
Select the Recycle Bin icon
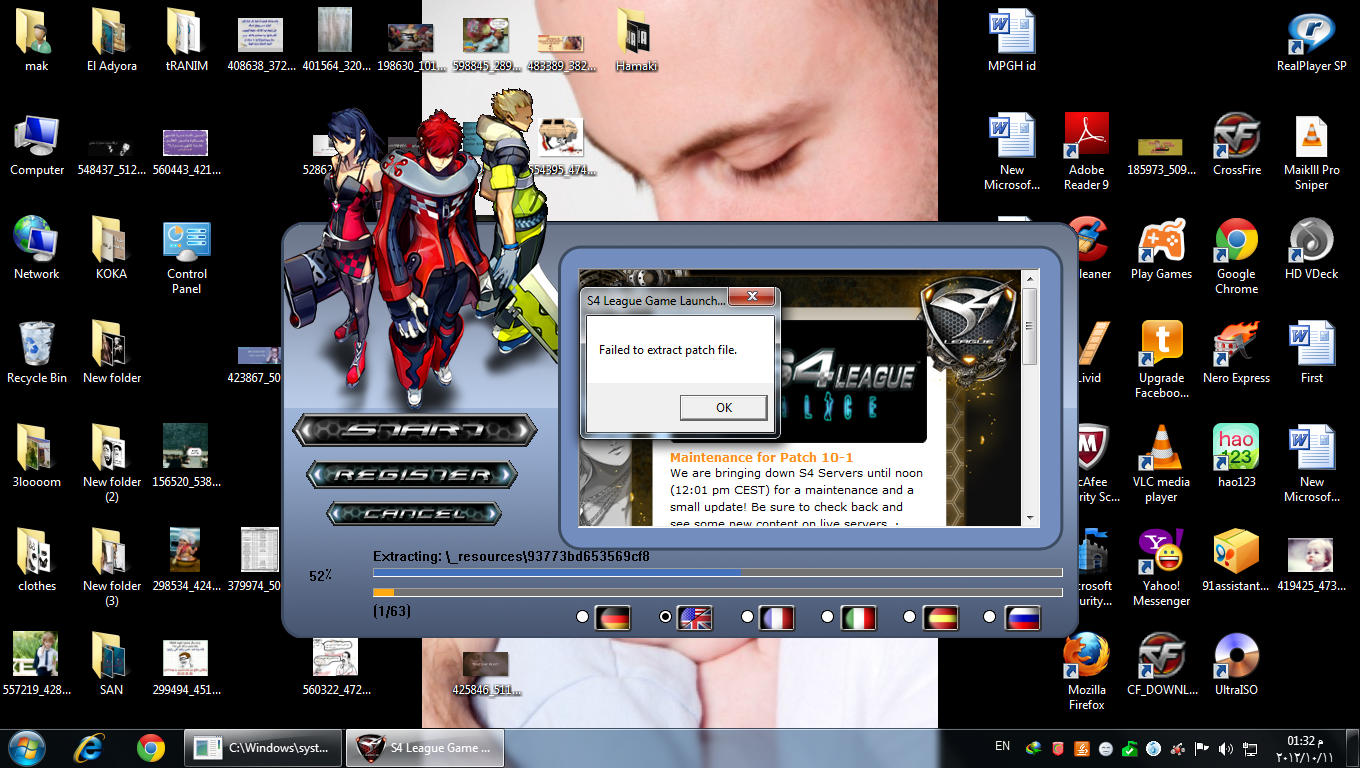pos(37,353)
